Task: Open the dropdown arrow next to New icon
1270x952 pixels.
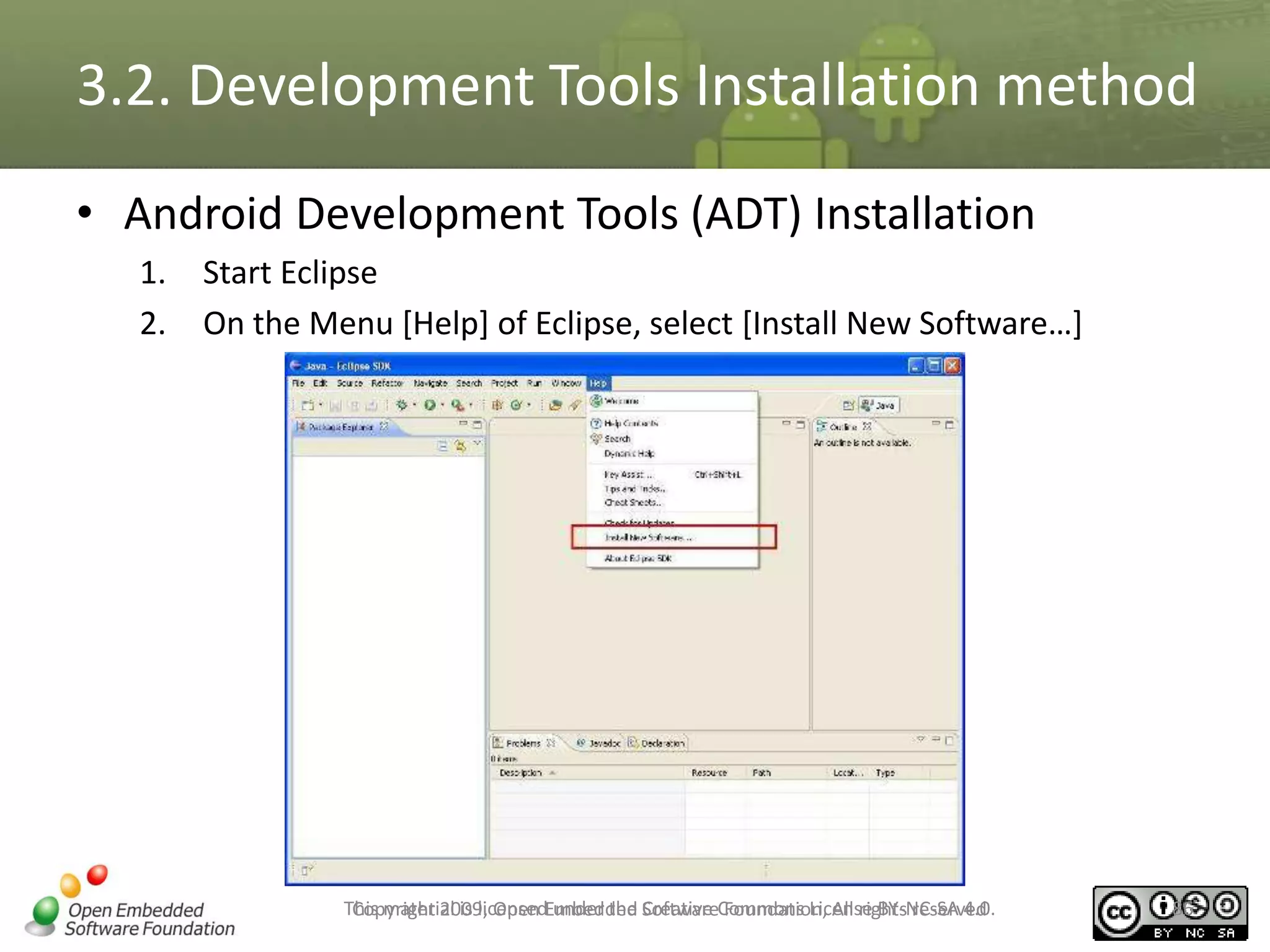Action: [x=321, y=405]
